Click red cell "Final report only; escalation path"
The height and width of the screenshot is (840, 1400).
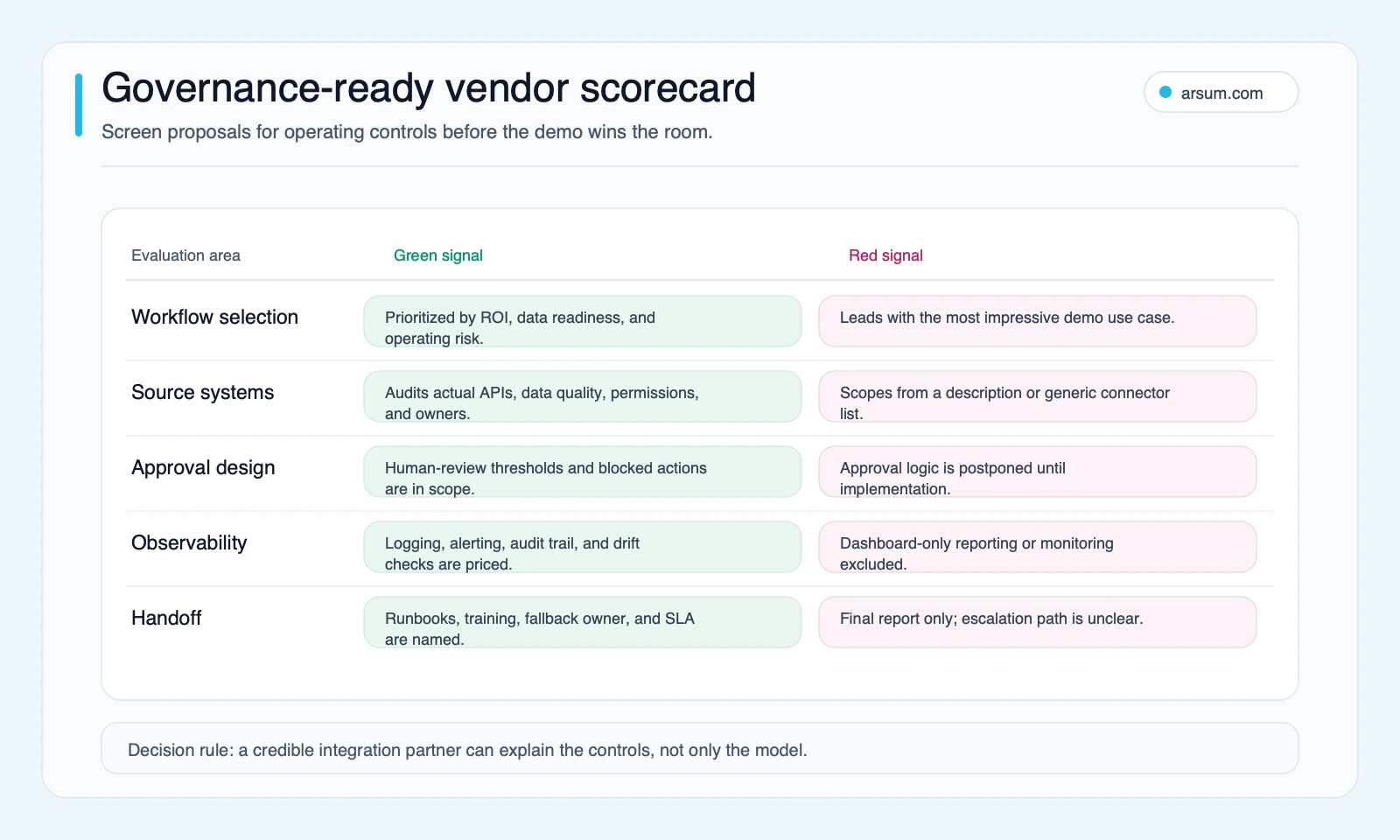coord(1038,622)
